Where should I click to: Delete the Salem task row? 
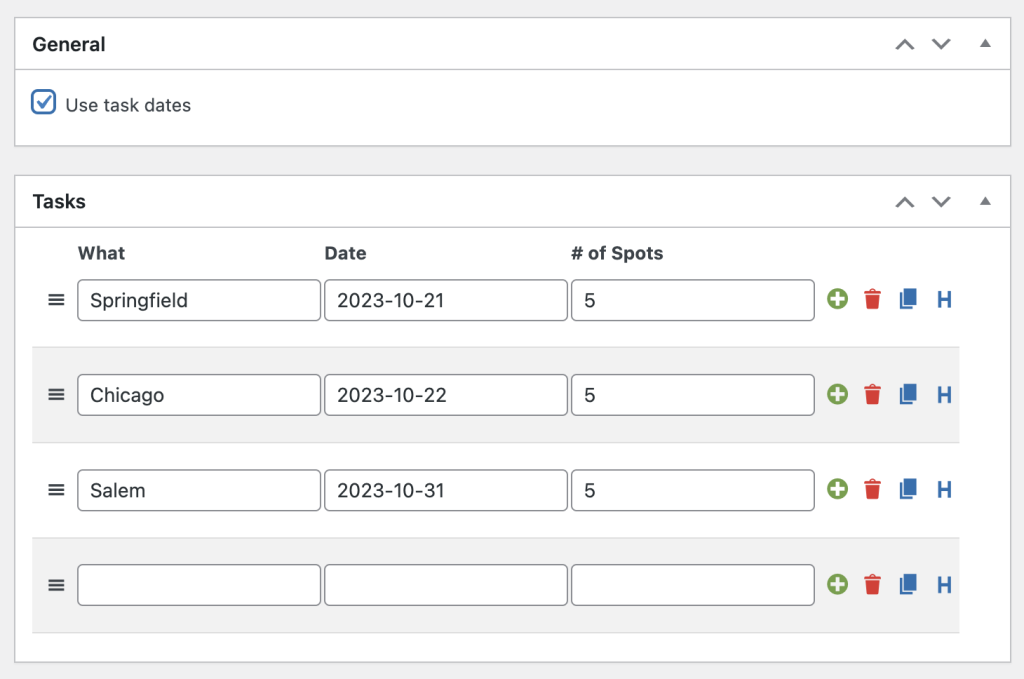pyautogui.click(x=872, y=489)
